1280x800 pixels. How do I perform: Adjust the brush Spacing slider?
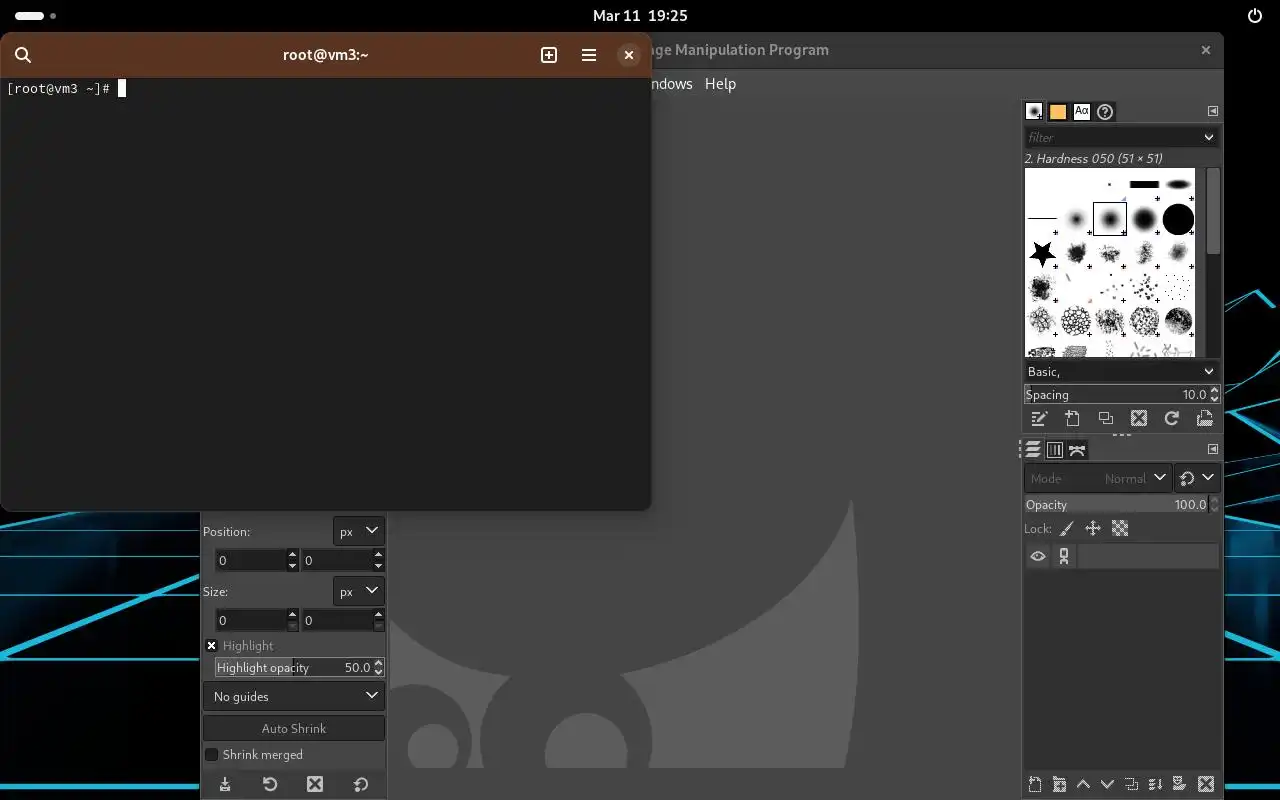click(x=1116, y=394)
